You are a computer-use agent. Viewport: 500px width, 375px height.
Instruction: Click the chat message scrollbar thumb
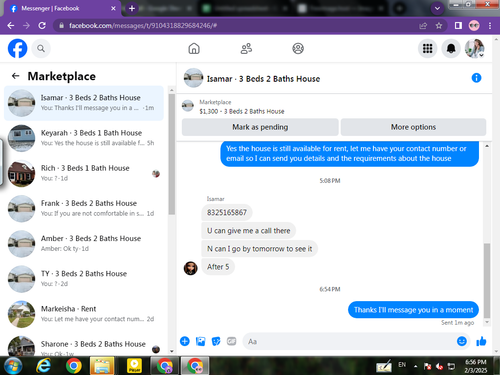[x=487, y=281]
